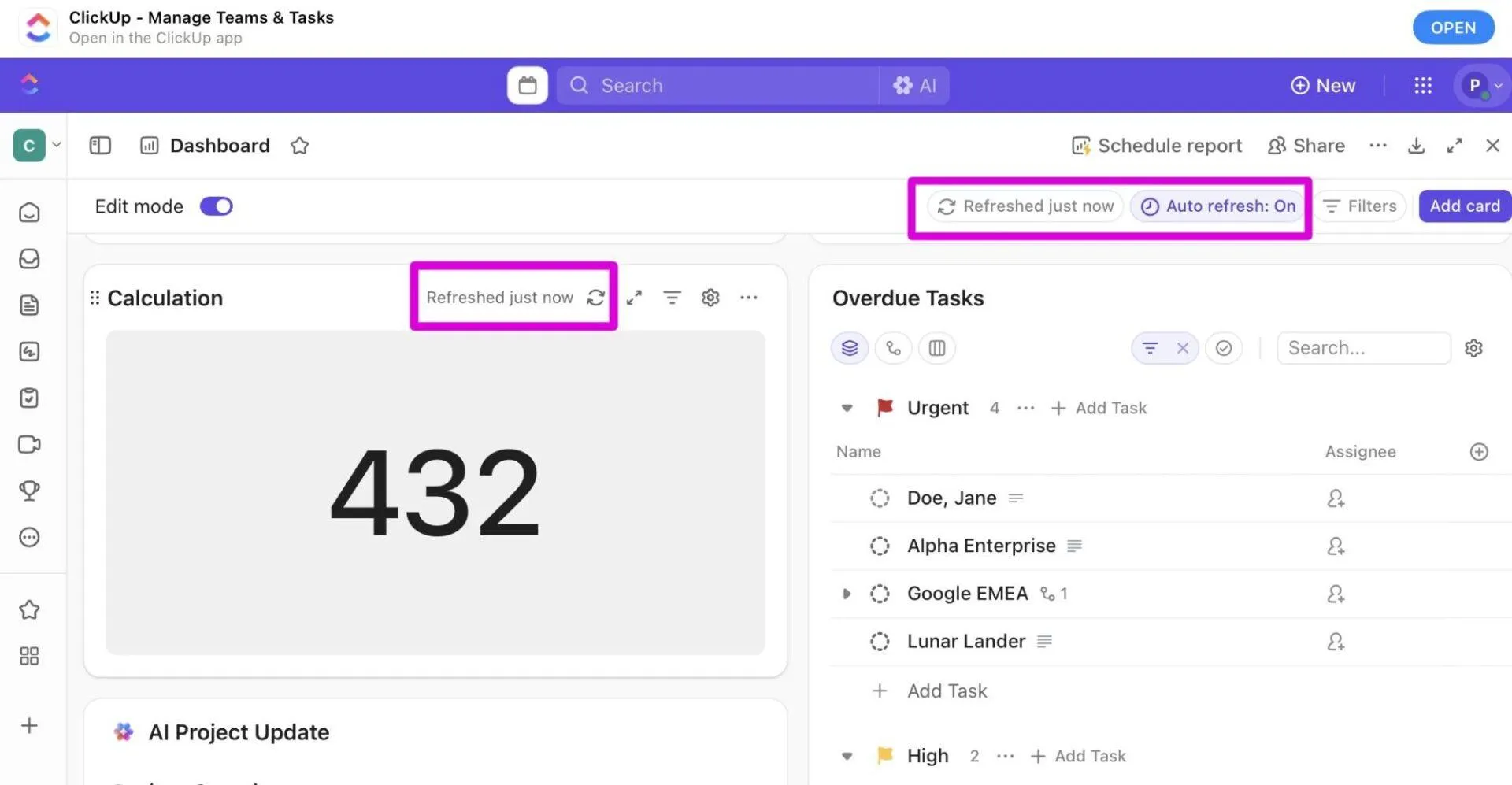Toggle the sidebar panel icon

(x=100, y=146)
